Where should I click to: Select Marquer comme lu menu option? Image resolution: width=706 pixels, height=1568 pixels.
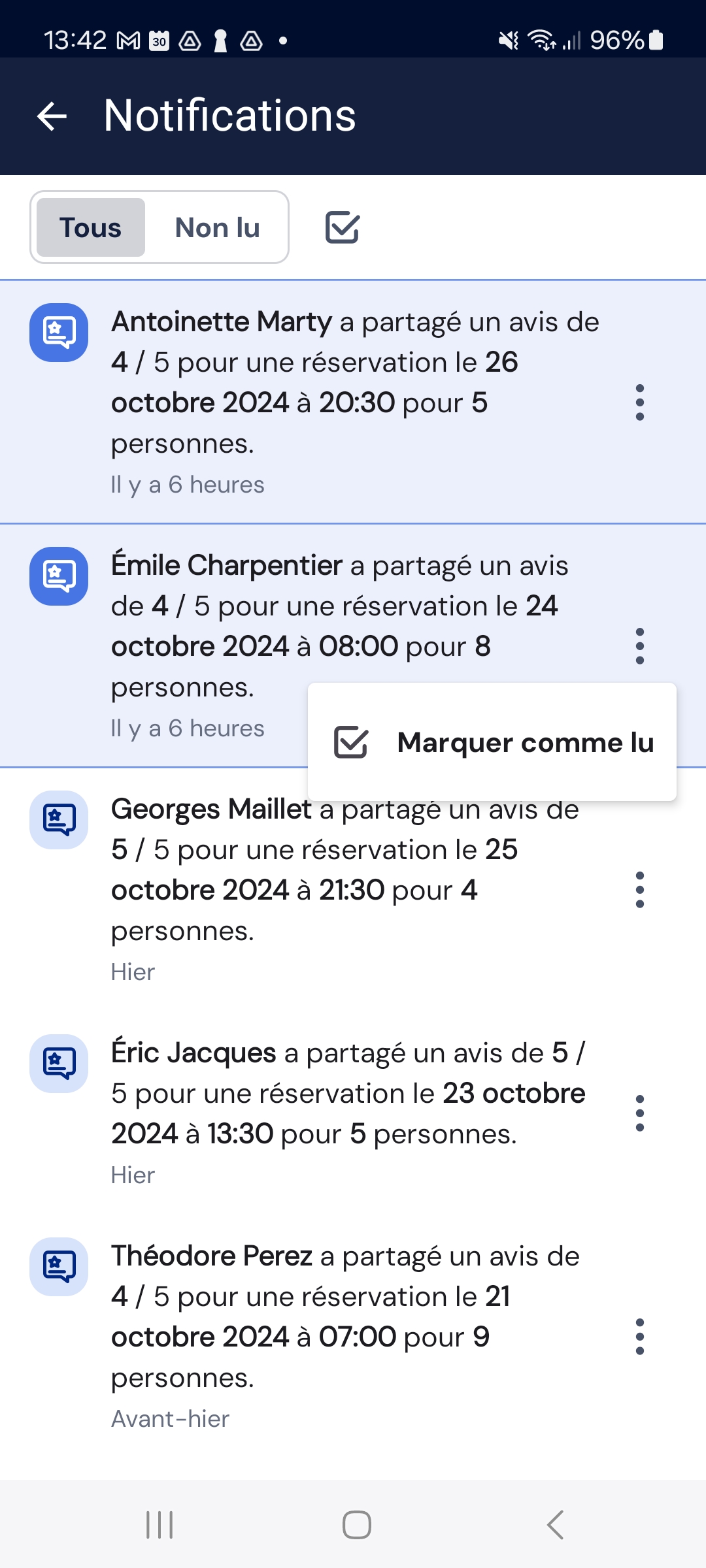tap(525, 742)
